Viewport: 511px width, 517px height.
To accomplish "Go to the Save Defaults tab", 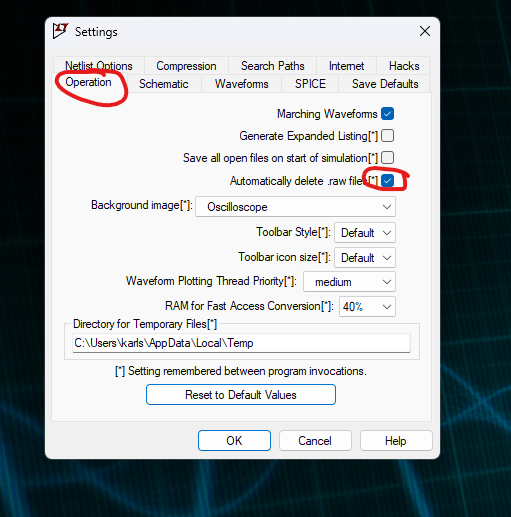I will pos(385,84).
